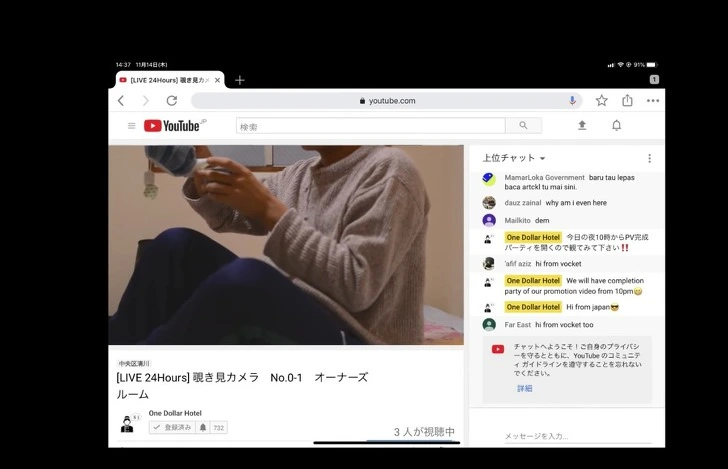Screen dimensions: 728x469
Task: Click youtube.com address bar
Action: click(x=385, y=101)
